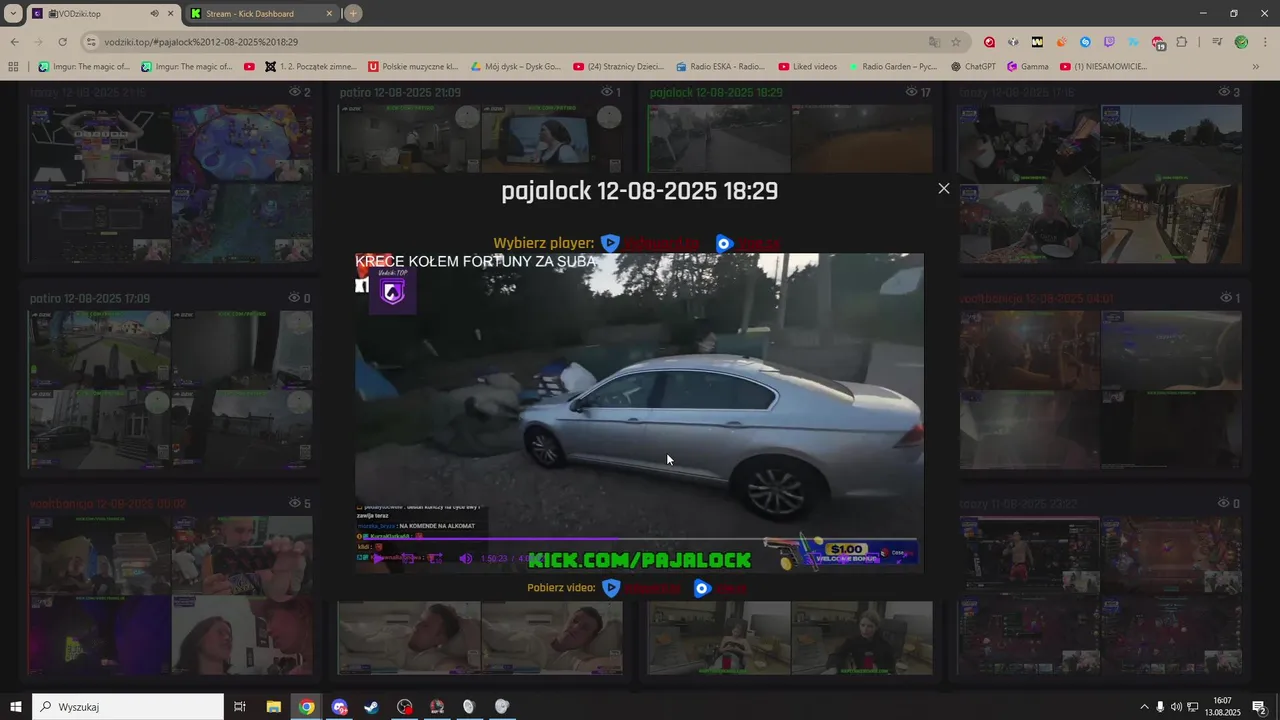Open the purple Twitch extension

(x=1109, y=42)
